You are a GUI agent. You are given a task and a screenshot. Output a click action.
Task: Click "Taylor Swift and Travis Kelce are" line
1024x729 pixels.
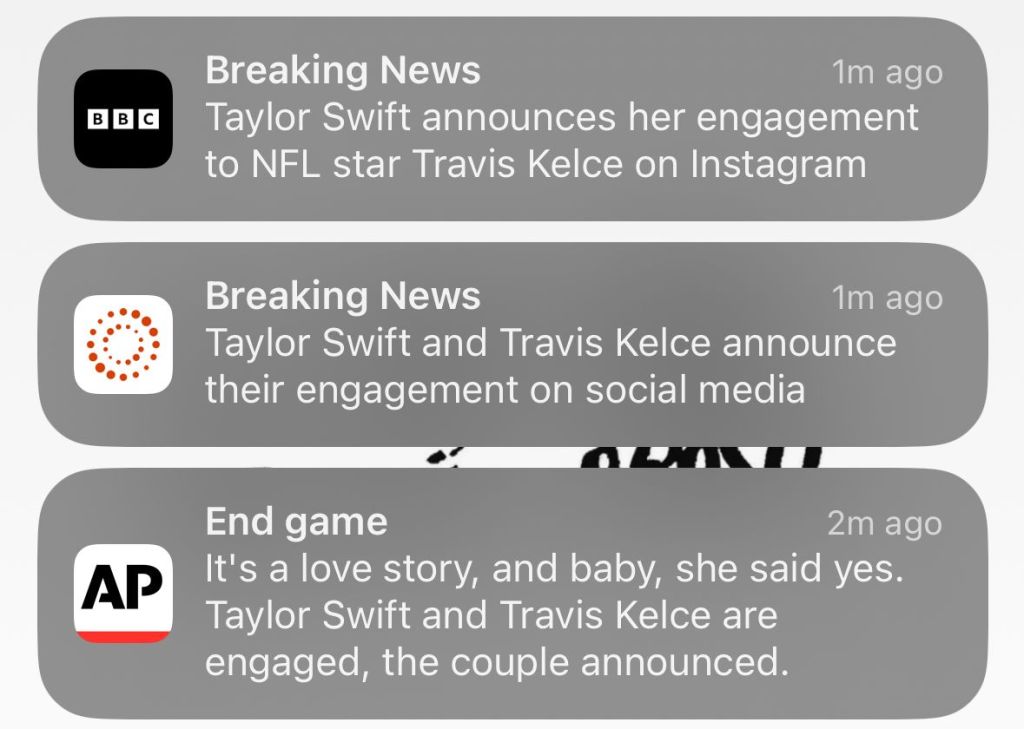tap(491, 616)
